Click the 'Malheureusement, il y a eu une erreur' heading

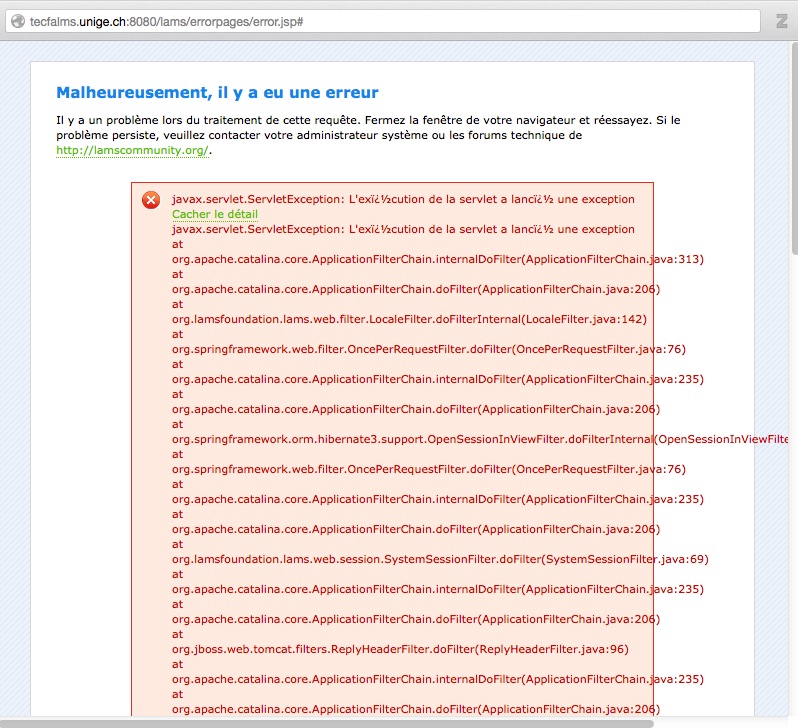tap(217, 93)
